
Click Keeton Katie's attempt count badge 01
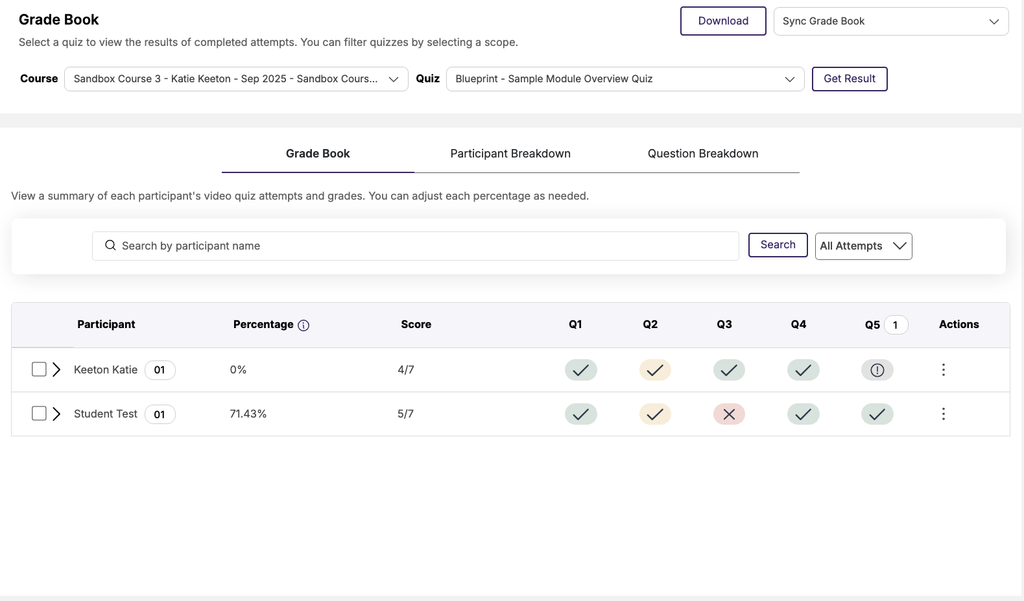pyautogui.click(x=159, y=370)
